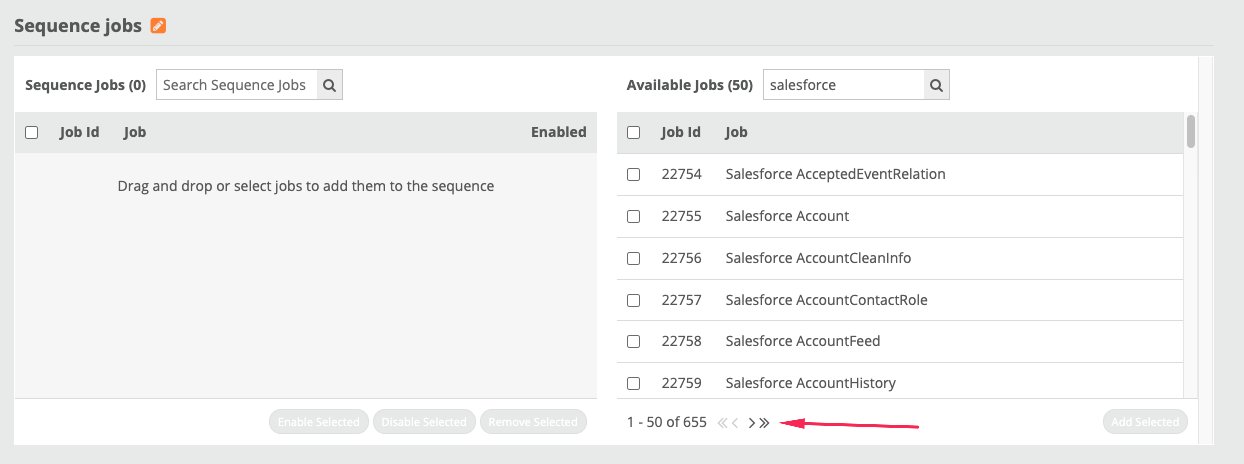1244x464 pixels.
Task: Click the orange edit icon beside Sequence jobs
Action: click(x=158, y=26)
